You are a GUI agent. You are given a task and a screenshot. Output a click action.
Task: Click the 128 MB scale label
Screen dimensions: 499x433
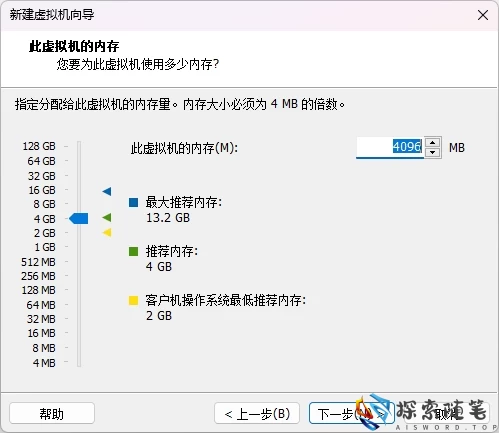pyautogui.click(x=38, y=290)
